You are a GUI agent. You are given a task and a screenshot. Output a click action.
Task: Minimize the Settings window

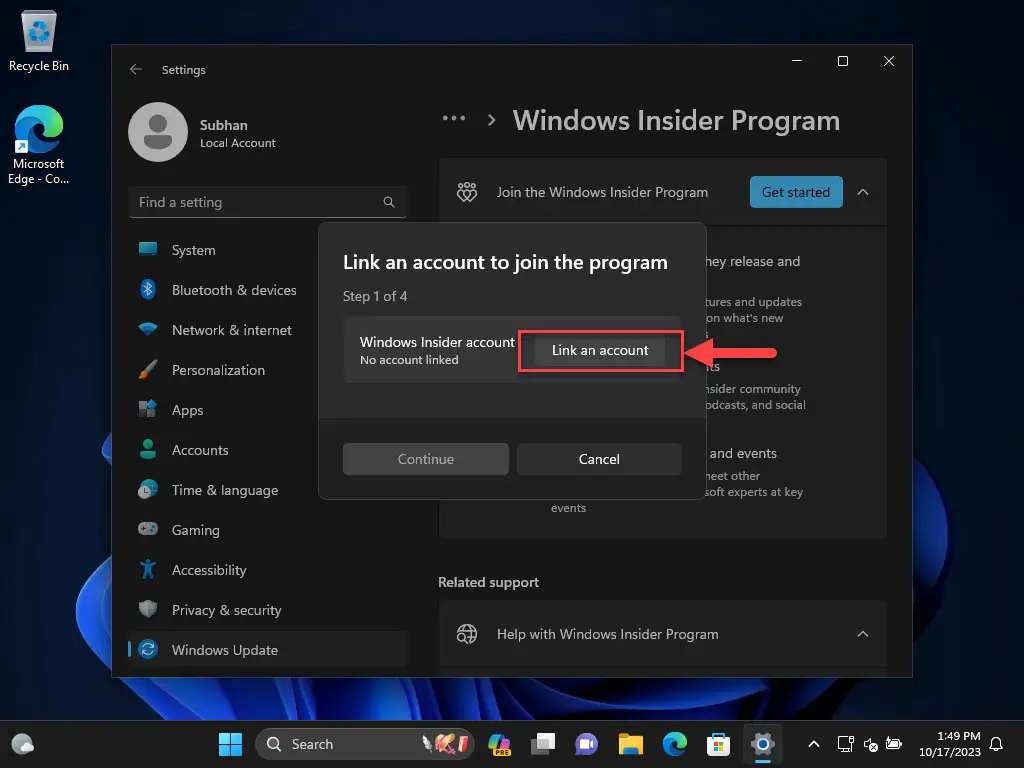coord(797,61)
